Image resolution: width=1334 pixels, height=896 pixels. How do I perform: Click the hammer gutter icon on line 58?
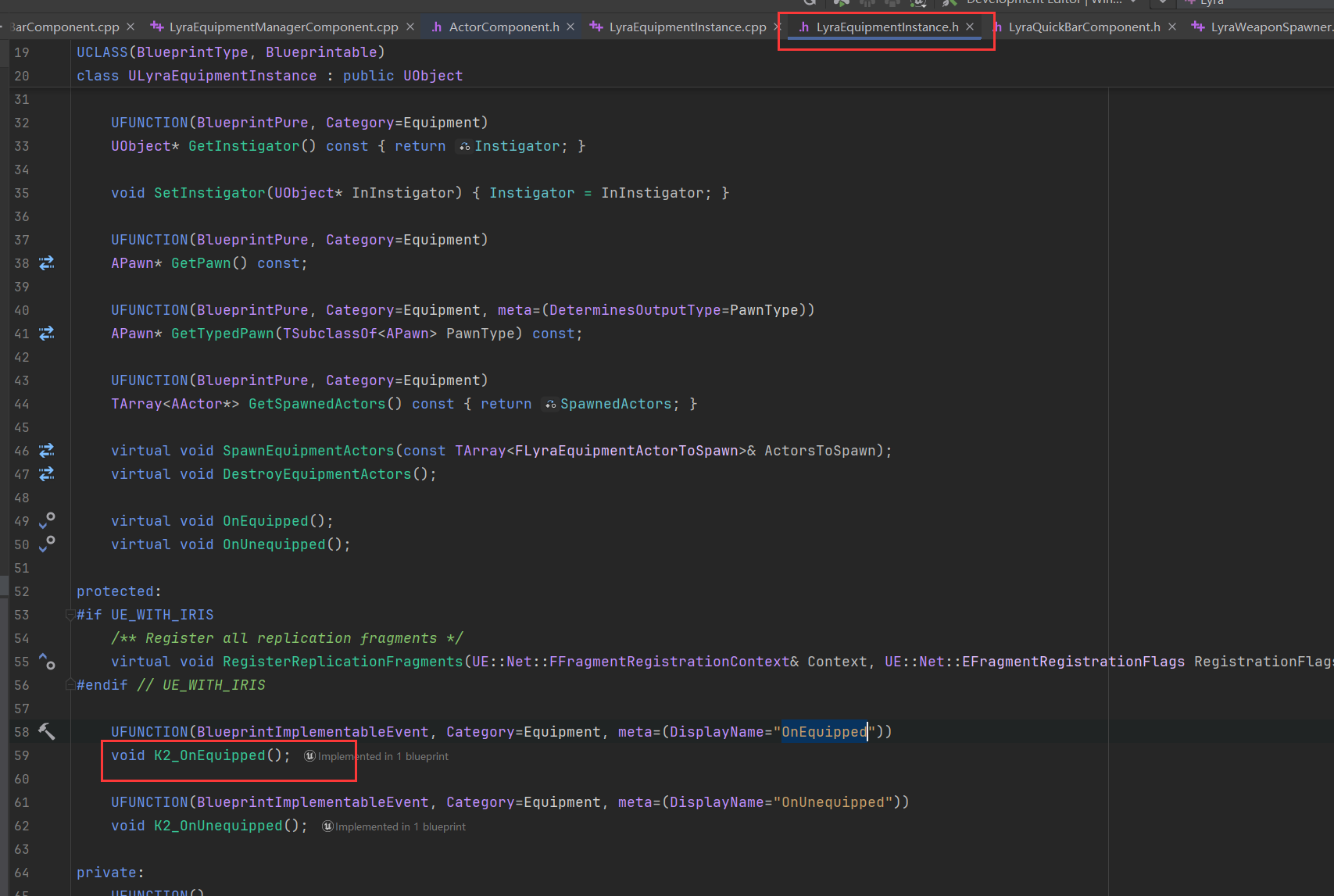point(47,732)
